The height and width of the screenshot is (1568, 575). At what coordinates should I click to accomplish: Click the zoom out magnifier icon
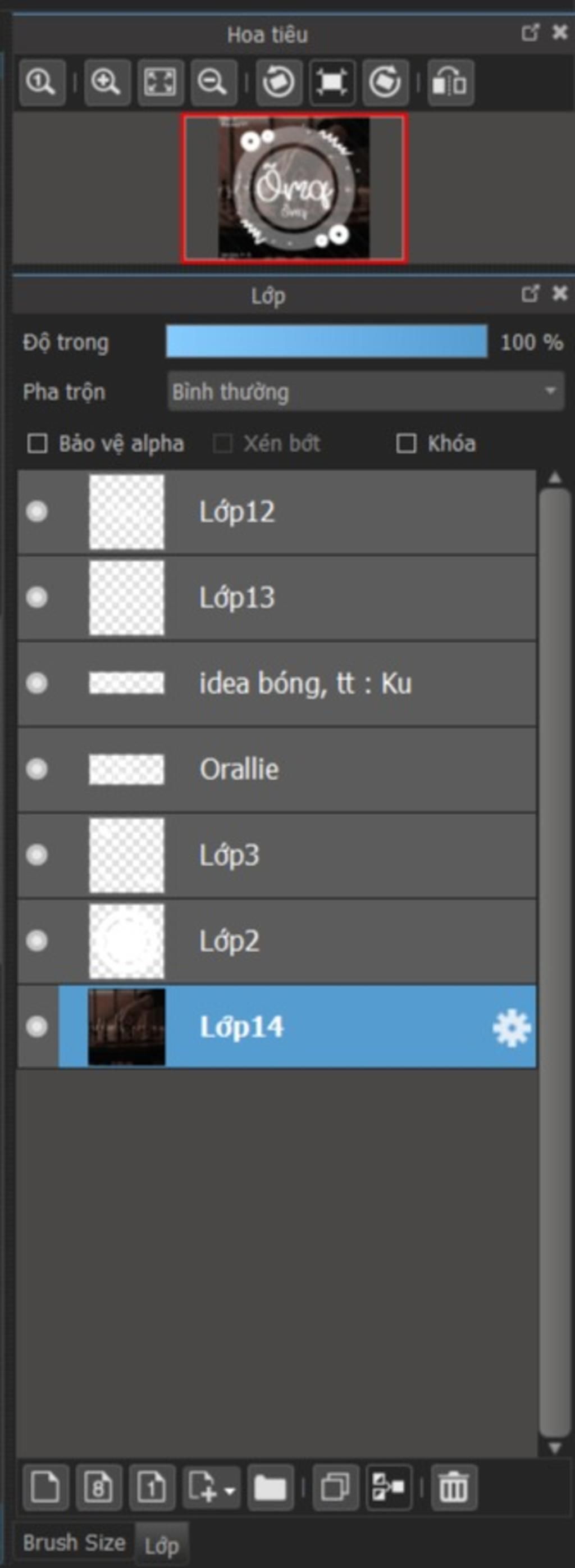(213, 82)
